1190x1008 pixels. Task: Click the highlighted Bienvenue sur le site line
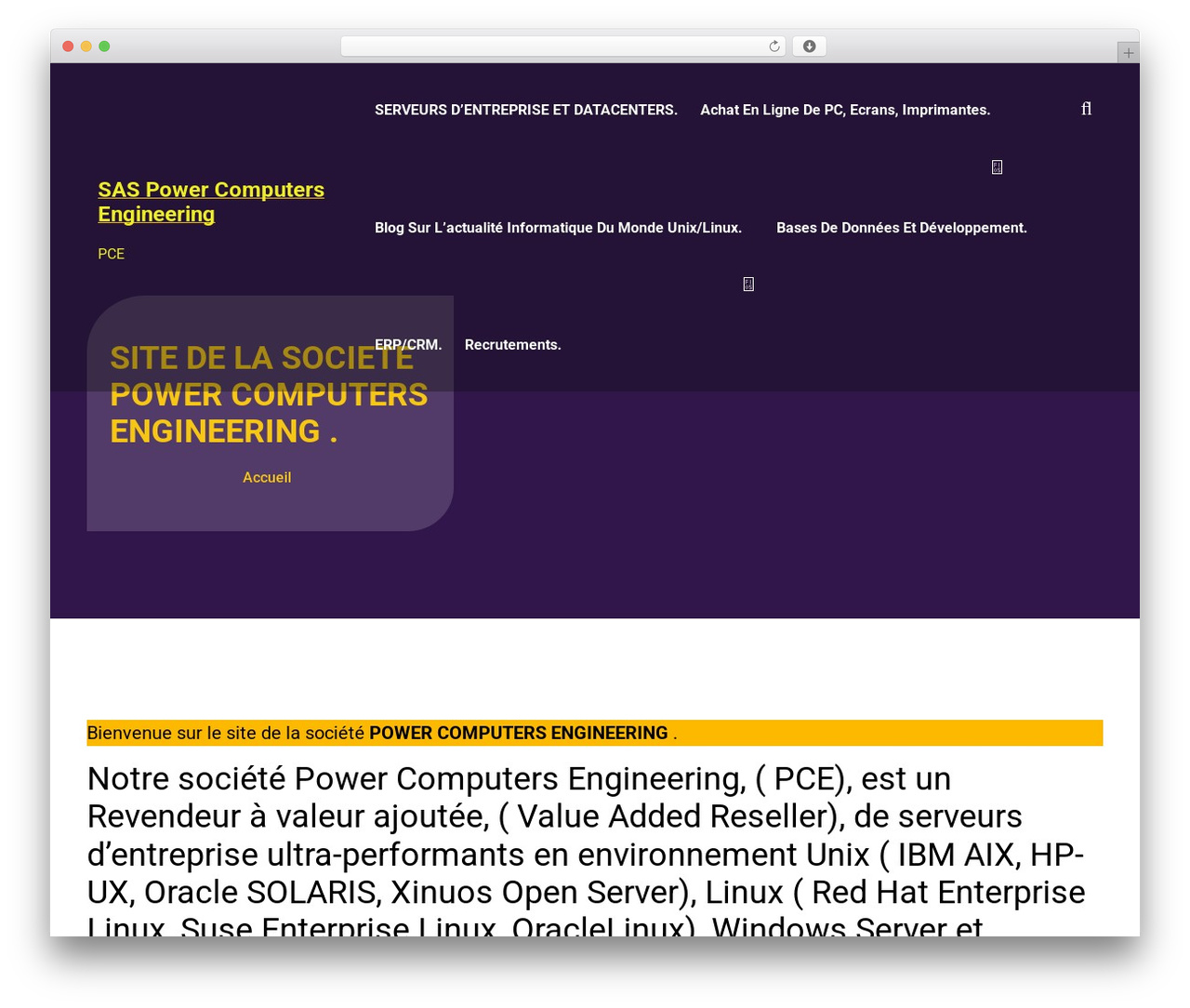click(x=595, y=733)
